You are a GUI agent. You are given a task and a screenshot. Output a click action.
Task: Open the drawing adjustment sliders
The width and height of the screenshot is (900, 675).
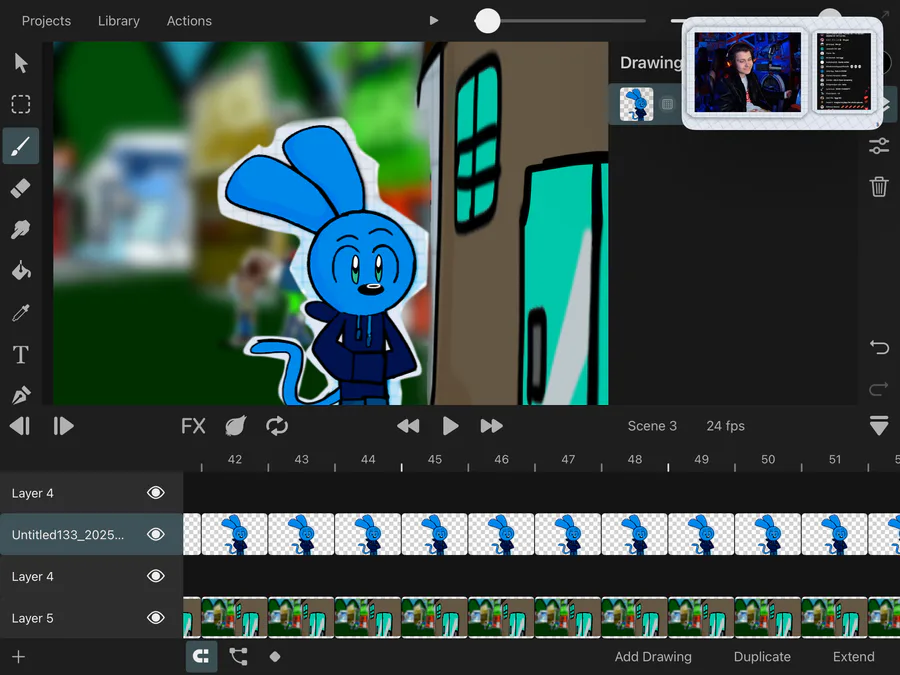point(879,146)
